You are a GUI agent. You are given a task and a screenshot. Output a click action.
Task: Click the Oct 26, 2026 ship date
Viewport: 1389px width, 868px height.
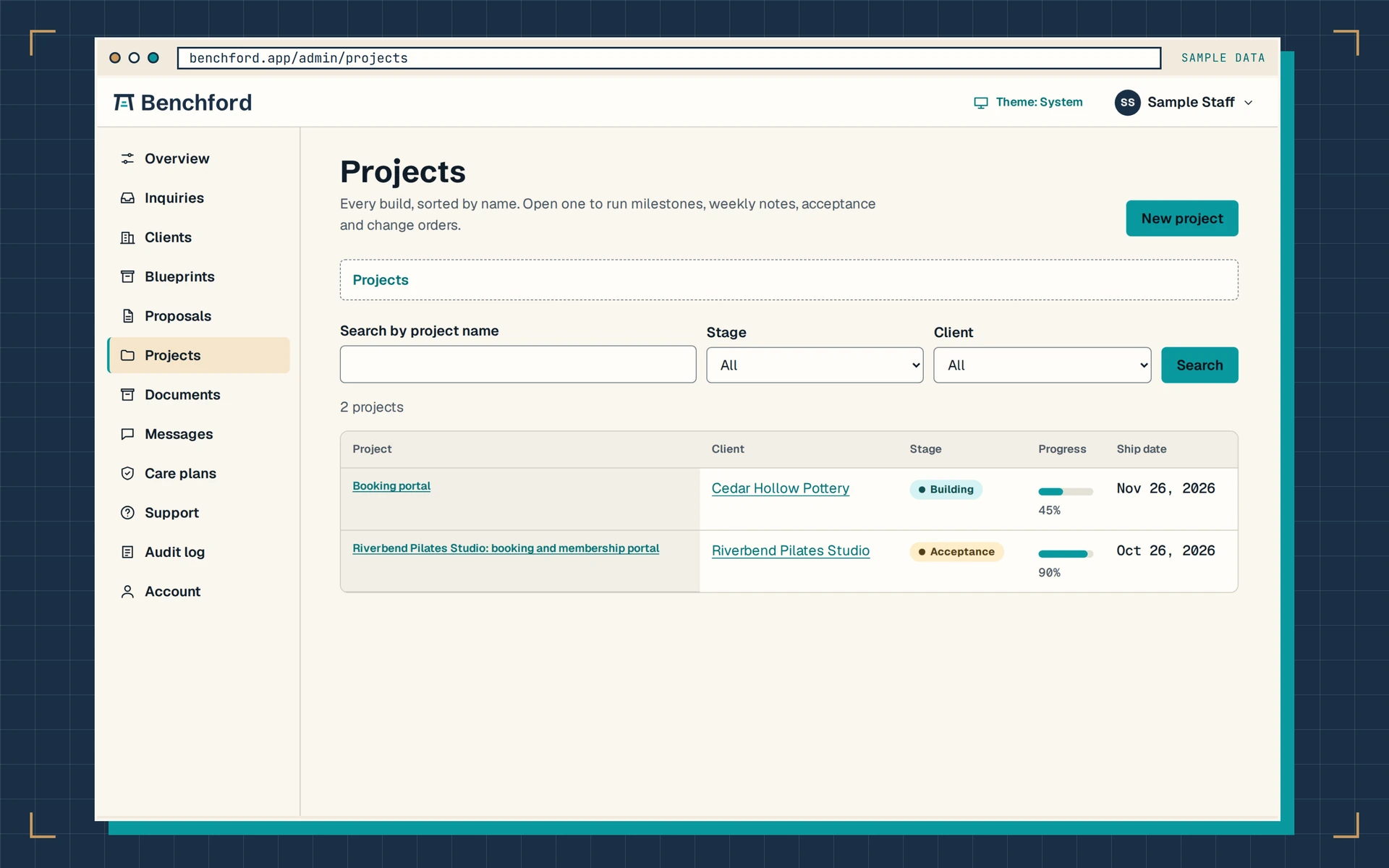click(1165, 550)
